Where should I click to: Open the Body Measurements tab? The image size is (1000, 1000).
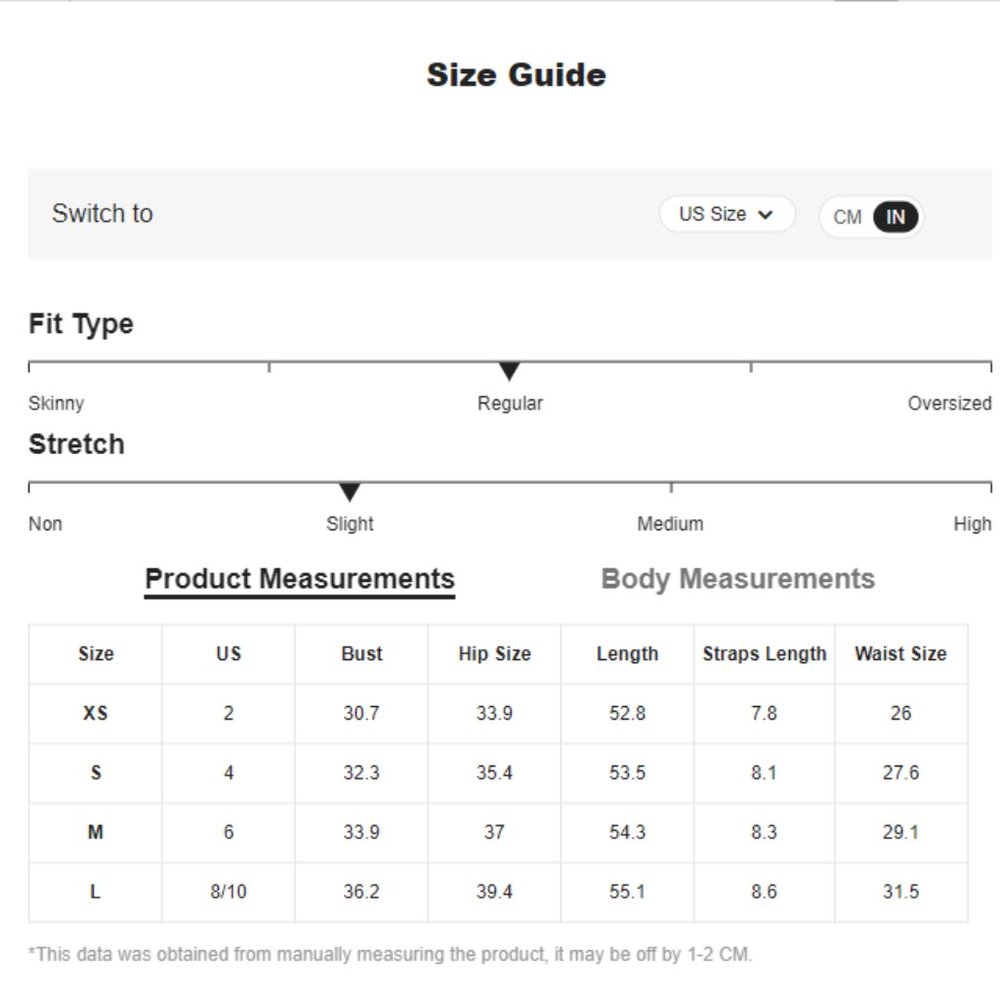(x=738, y=579)
